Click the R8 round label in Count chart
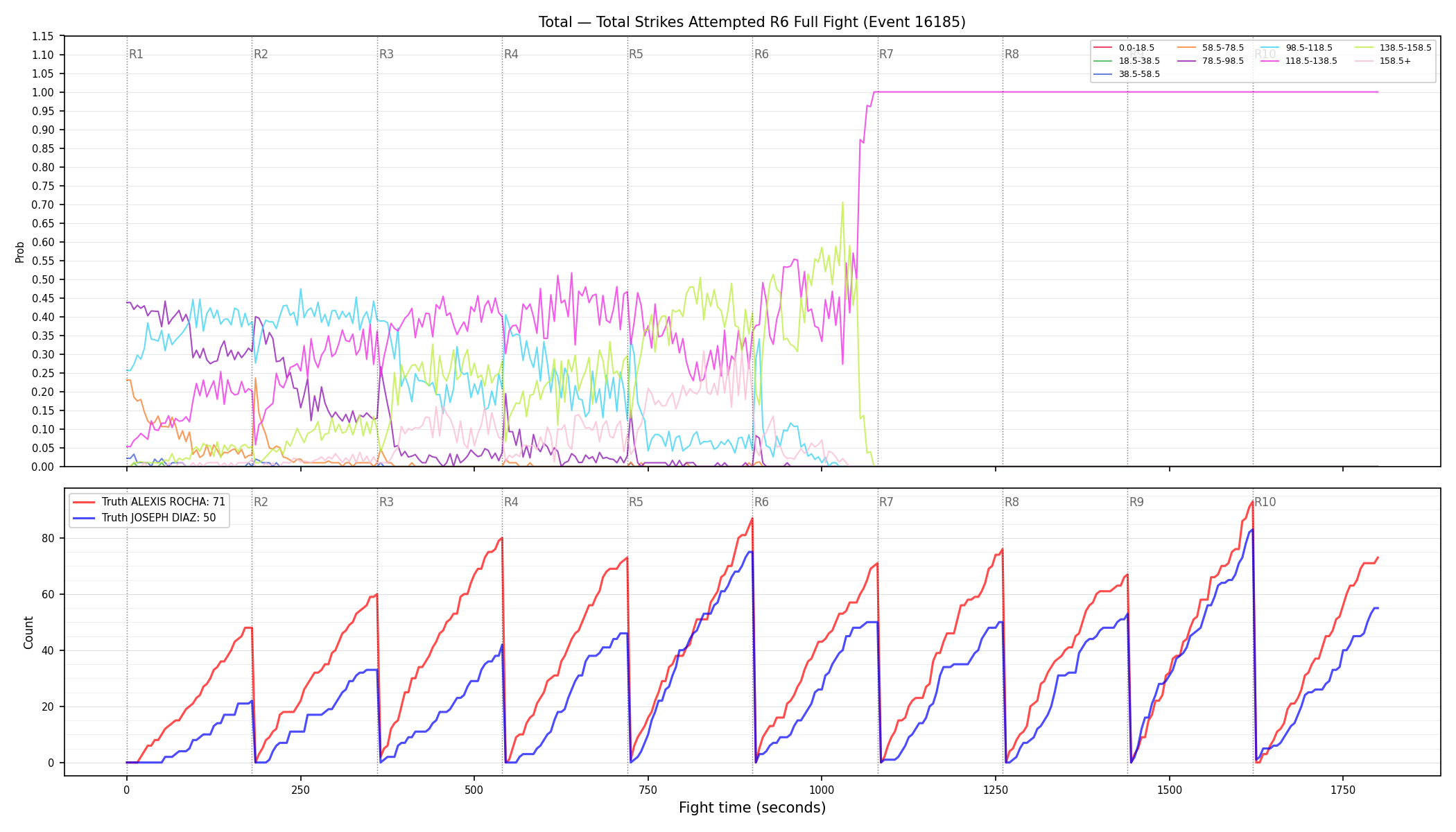The image size is (1456, 832). (x=1012, y=502)
